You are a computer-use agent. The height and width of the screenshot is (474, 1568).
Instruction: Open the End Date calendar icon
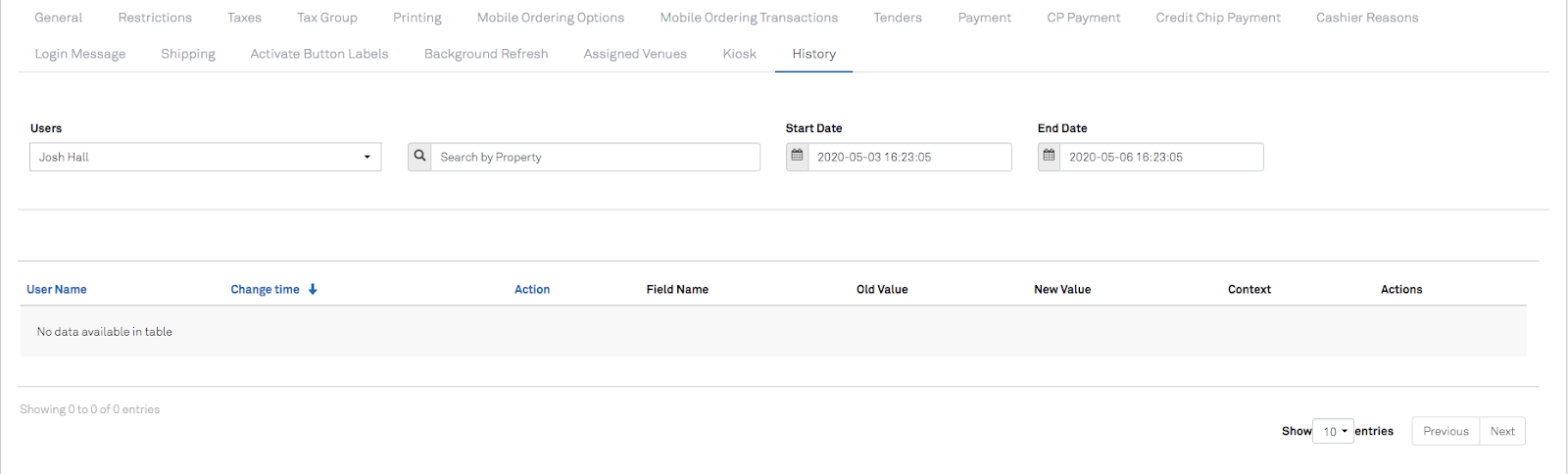1050,157
